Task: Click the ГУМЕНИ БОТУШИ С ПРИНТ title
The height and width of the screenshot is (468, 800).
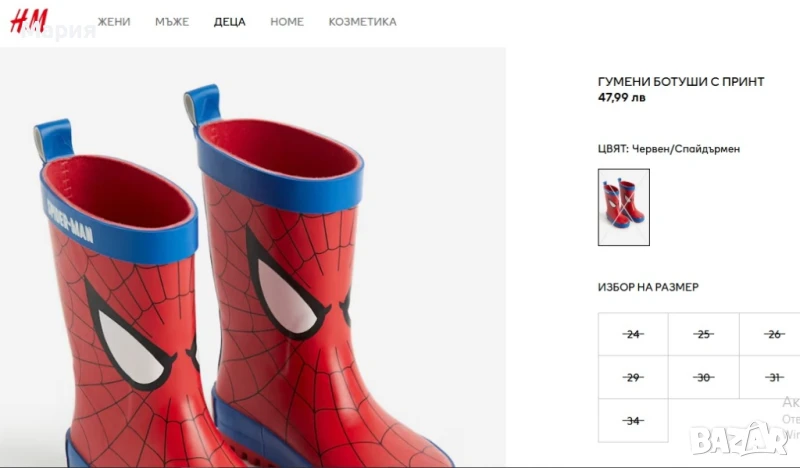Action: pyautogui.click(x=680, y=82)
